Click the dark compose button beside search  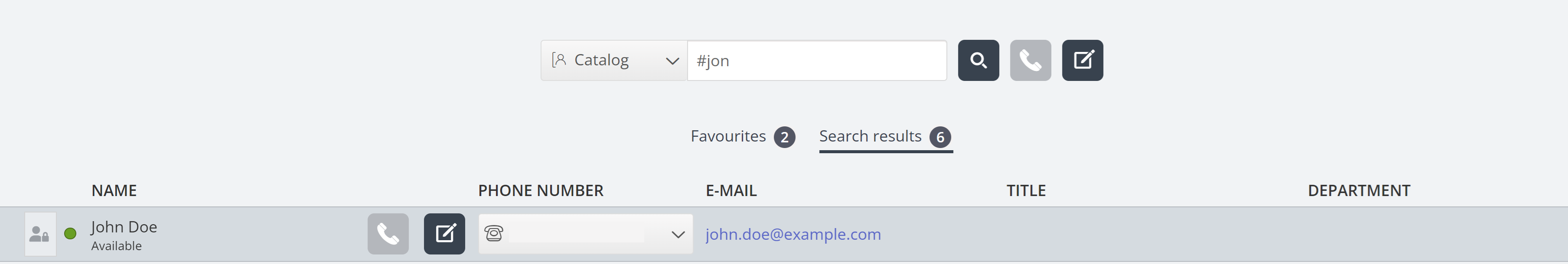click(x=1082, y=60)
